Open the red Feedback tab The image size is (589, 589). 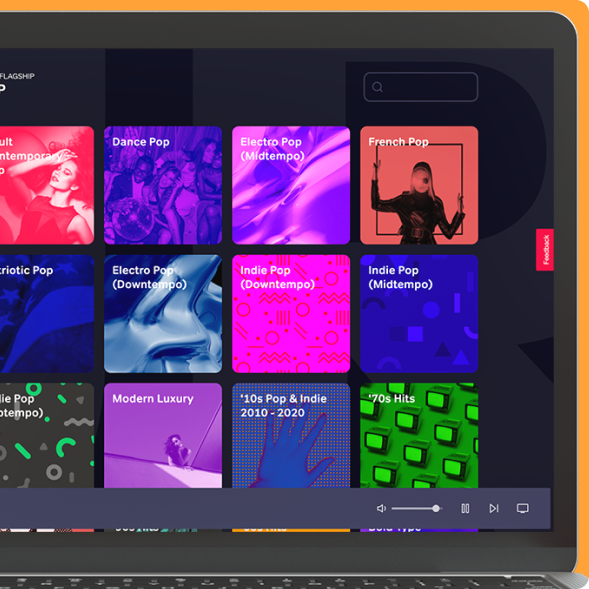tap(544, 249)
